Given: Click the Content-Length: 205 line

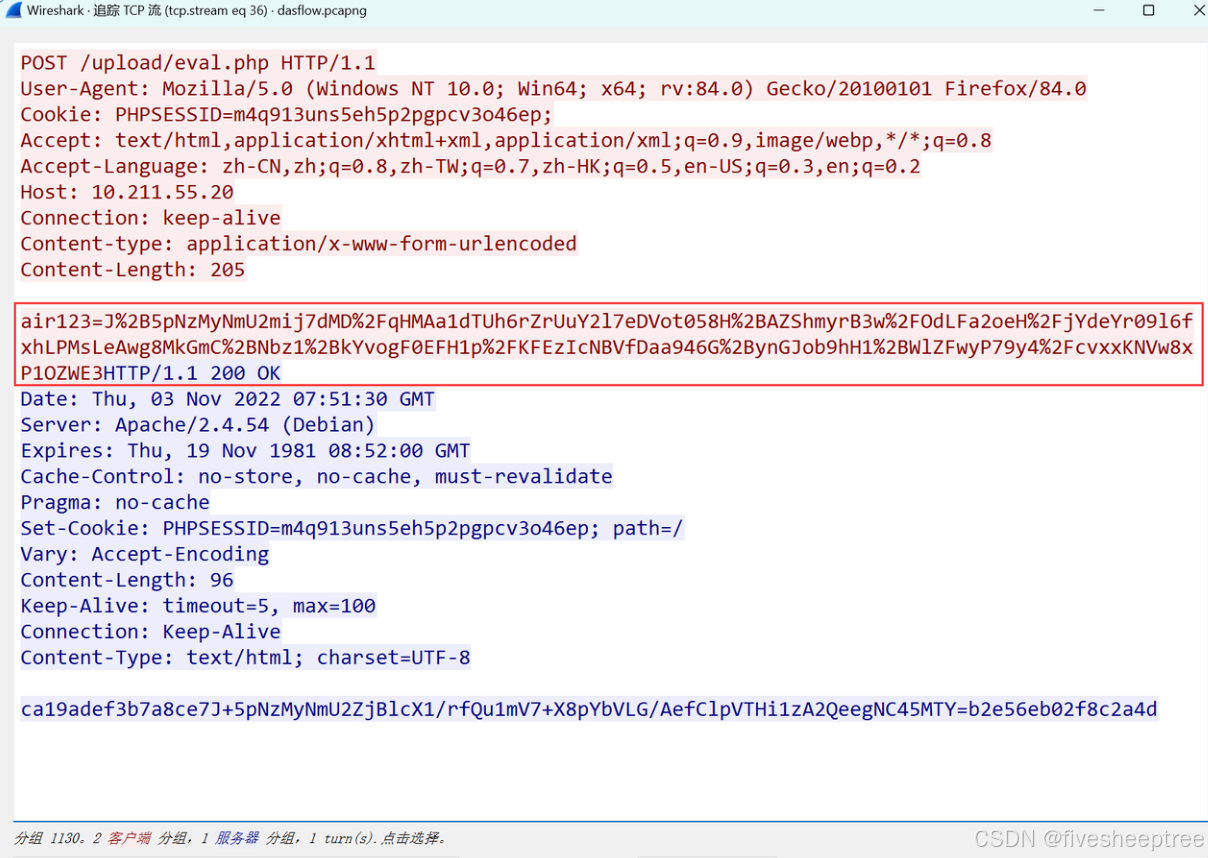Looking at the screenshot, I should click(x=133, y=270).
